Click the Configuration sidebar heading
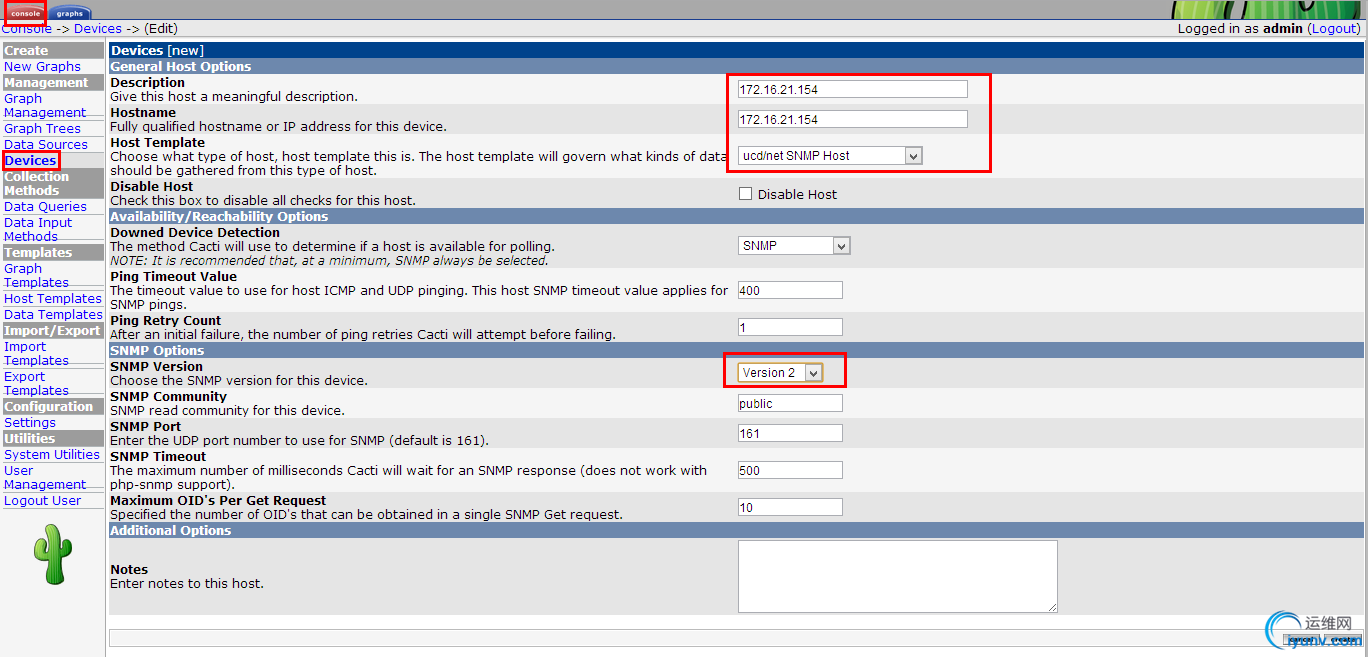 (52, 406)
